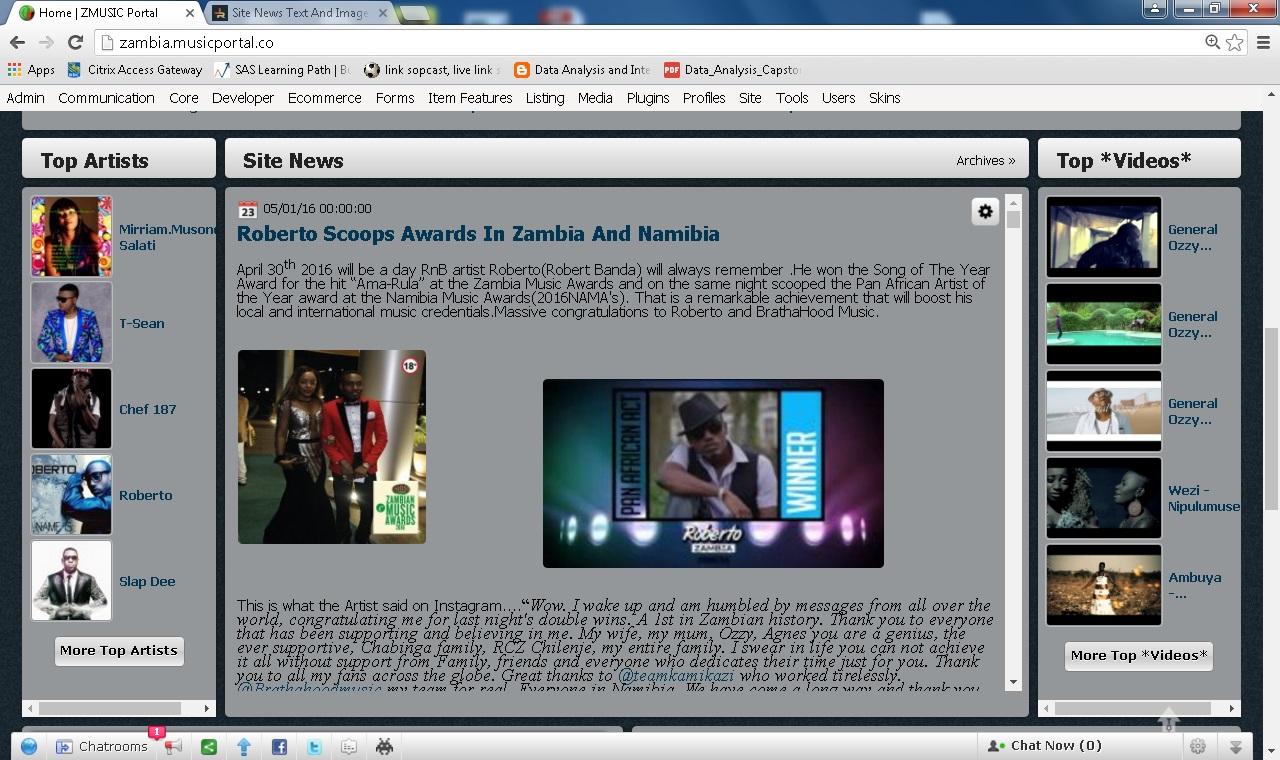The image size is (1280, 760).
Task: Click the grey chat-log icon beside Twitter
Action: [349, 746]
